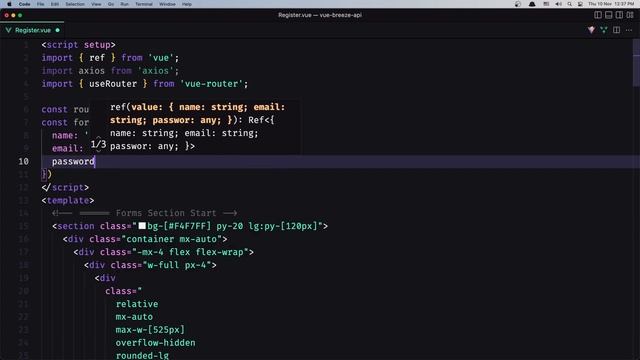Click line number 10 in the gutter
Image resolution: width=640 pixels, height=360 pixels.
(x=23, y=162)
